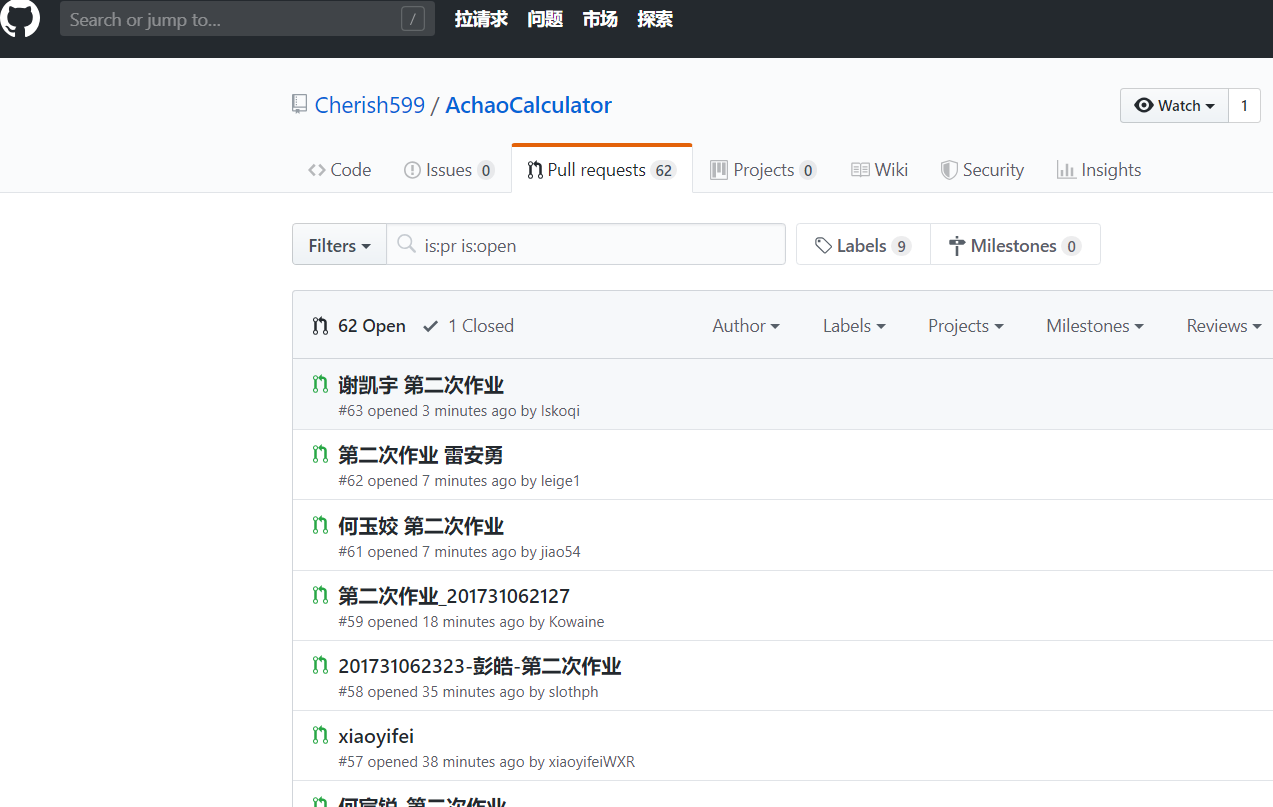Click the open pull request icon beside 62 Open
This screenshot has width=1273, height=807.
(x=320, y=326)
